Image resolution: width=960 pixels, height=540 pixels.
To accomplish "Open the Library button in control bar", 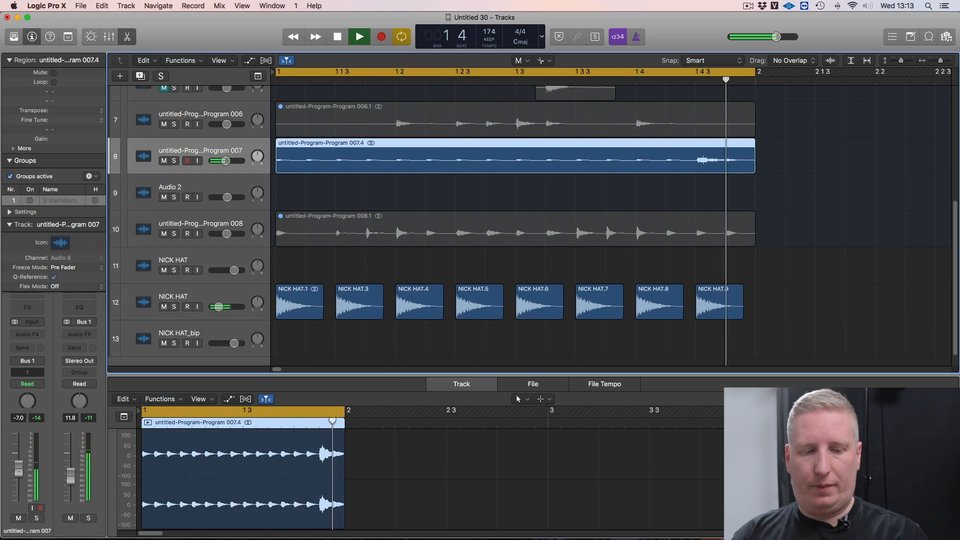I will click(x=13, y=37).
